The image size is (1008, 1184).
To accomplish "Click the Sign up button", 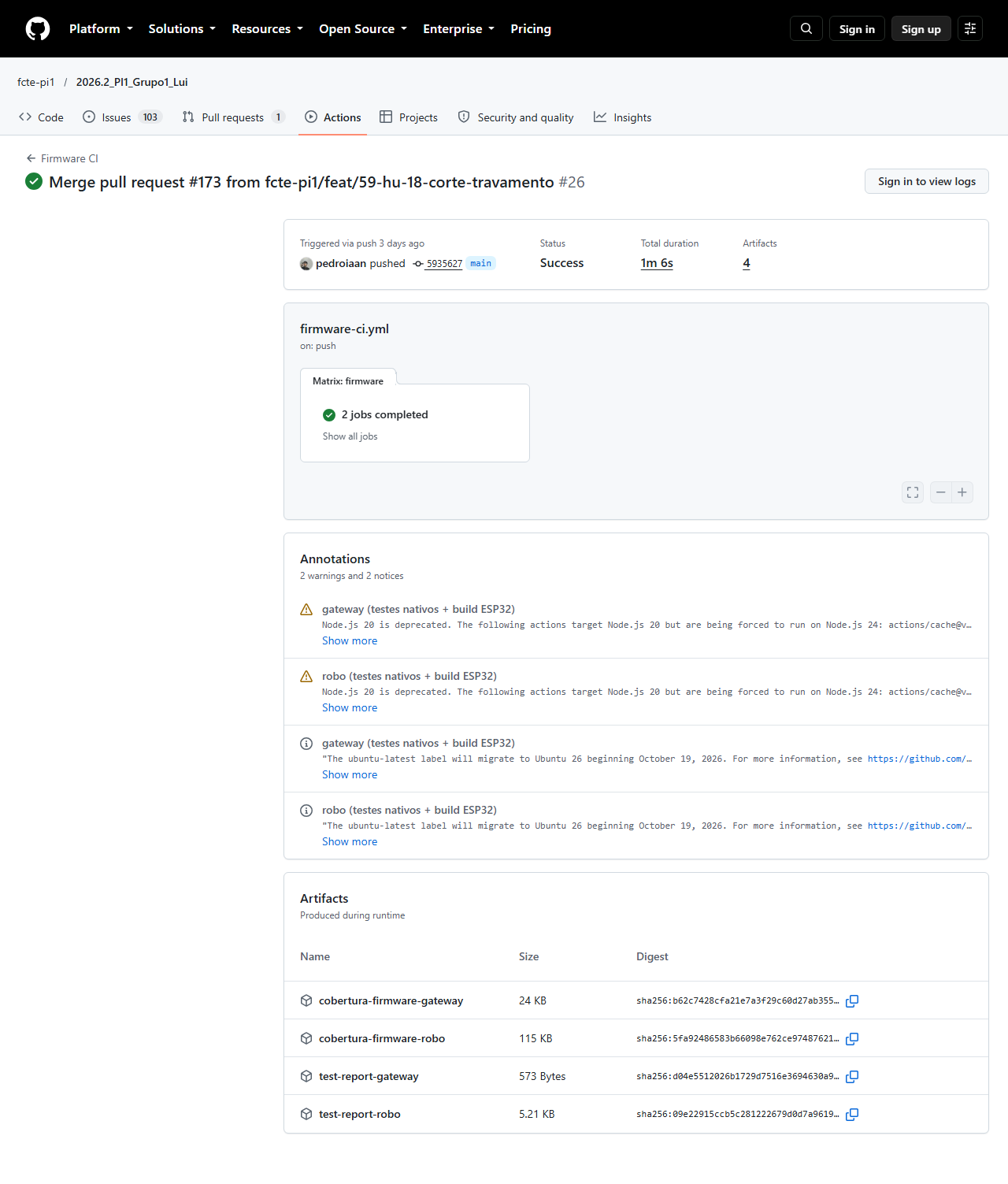I will [921, 28].
